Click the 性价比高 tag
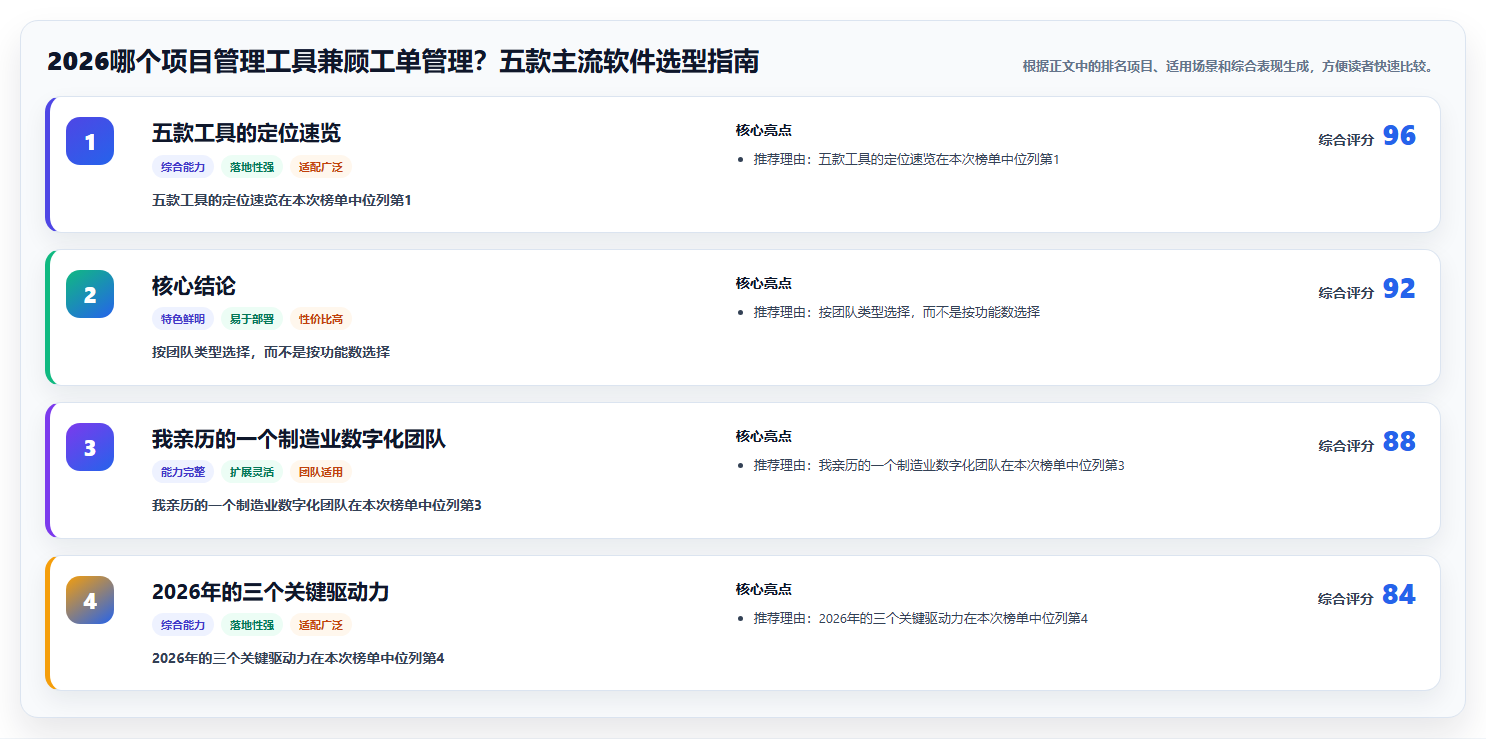 click(321, 319)
